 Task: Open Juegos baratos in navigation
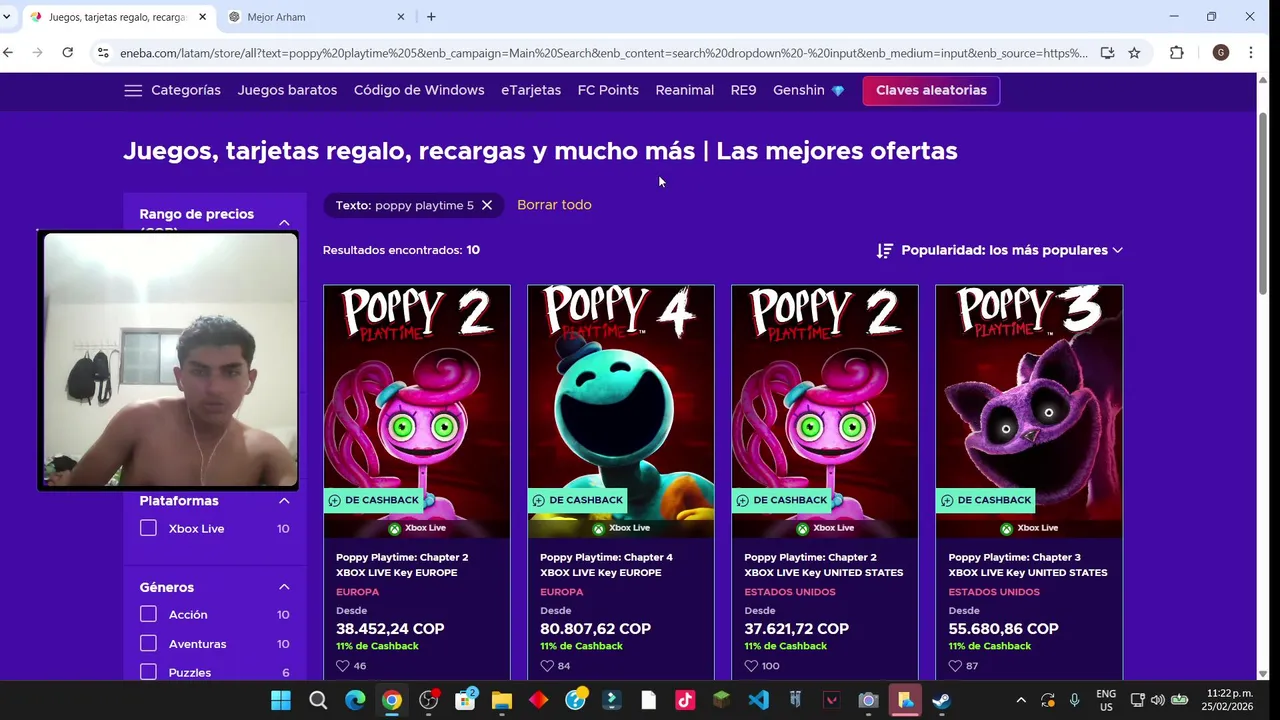(287, 90)
